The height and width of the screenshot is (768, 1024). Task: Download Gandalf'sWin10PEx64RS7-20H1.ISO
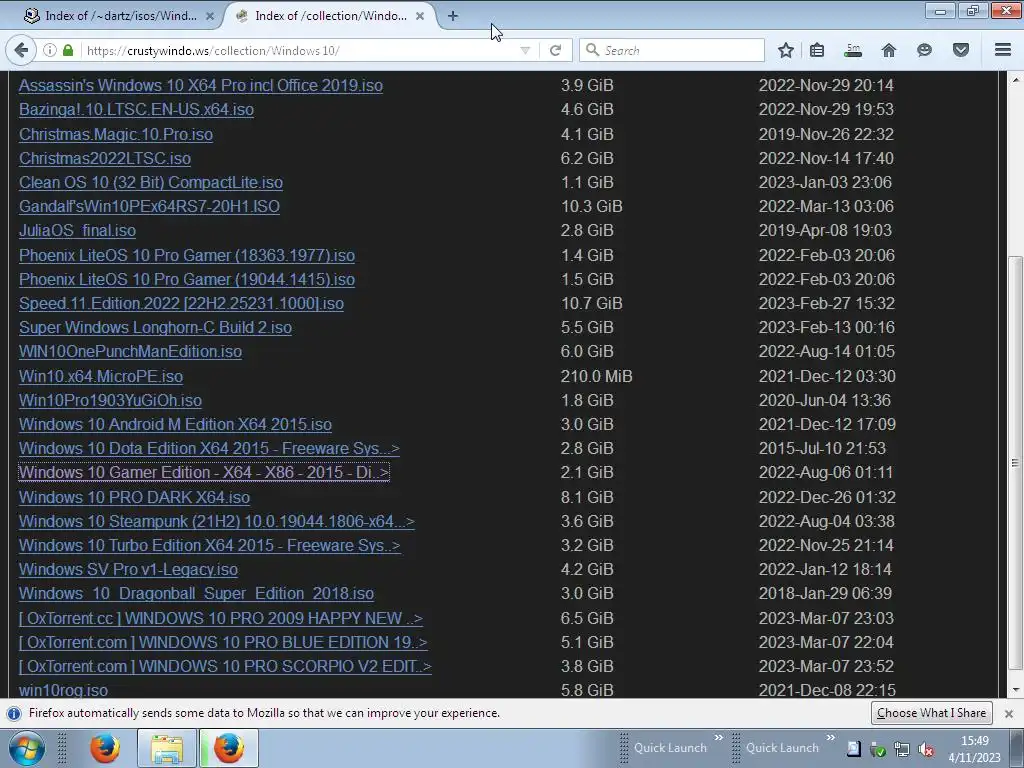[x=149, y=207]
